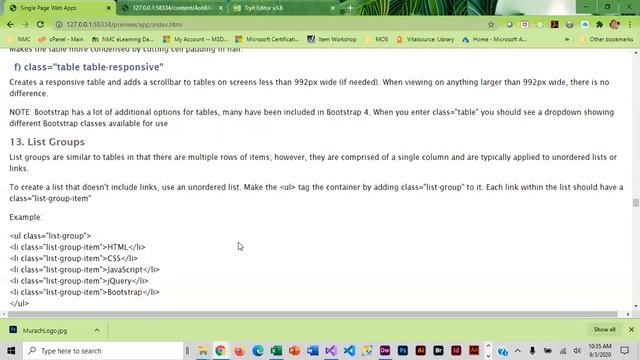
Task: Open the Item Workshop bookmark
Action: tap(332, 40)
